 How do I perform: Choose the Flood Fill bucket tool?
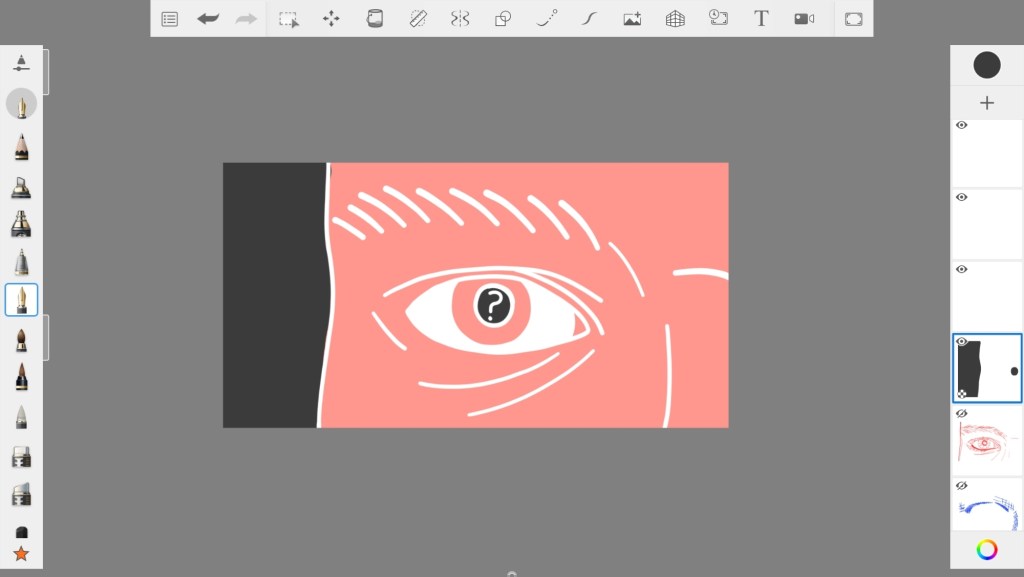pos(375,19)
